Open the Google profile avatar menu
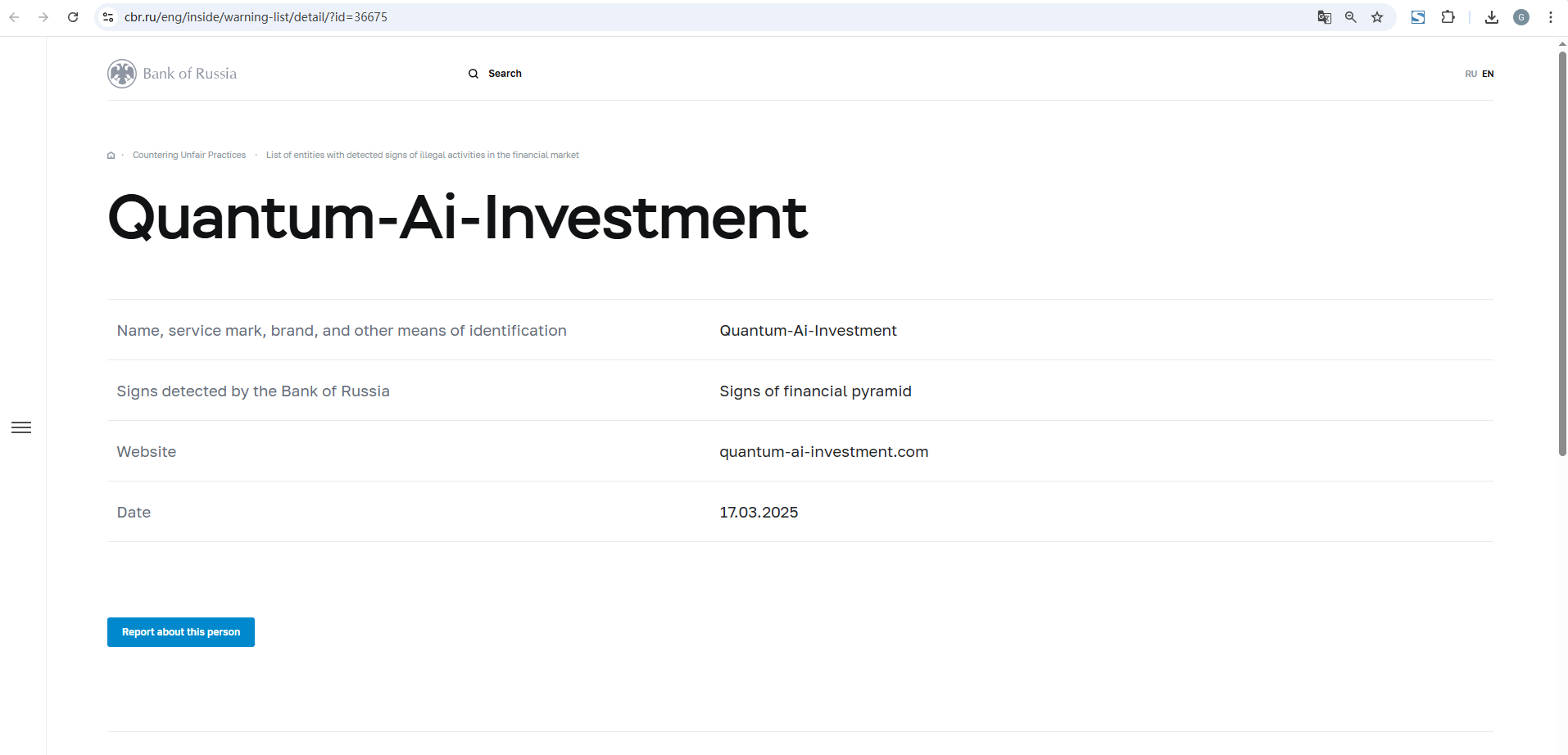 click(1521, 17)
